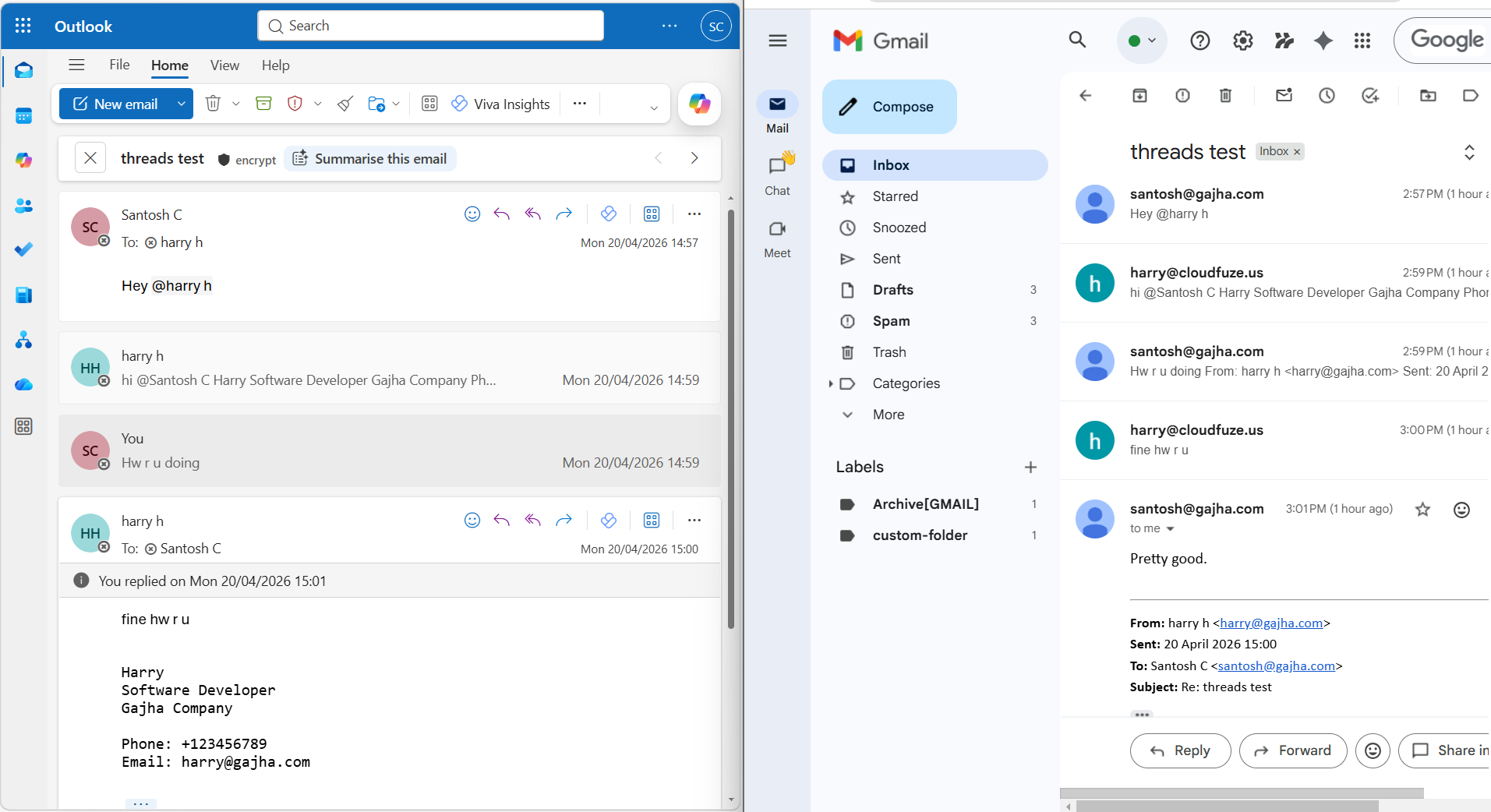Open the Help tab in Outlook
The image size is (1491, 812).
(275, 65)
